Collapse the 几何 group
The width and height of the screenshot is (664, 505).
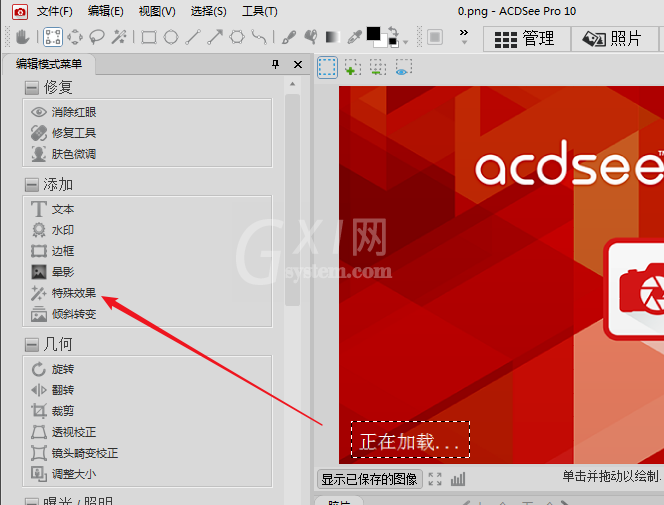(31, 345)
